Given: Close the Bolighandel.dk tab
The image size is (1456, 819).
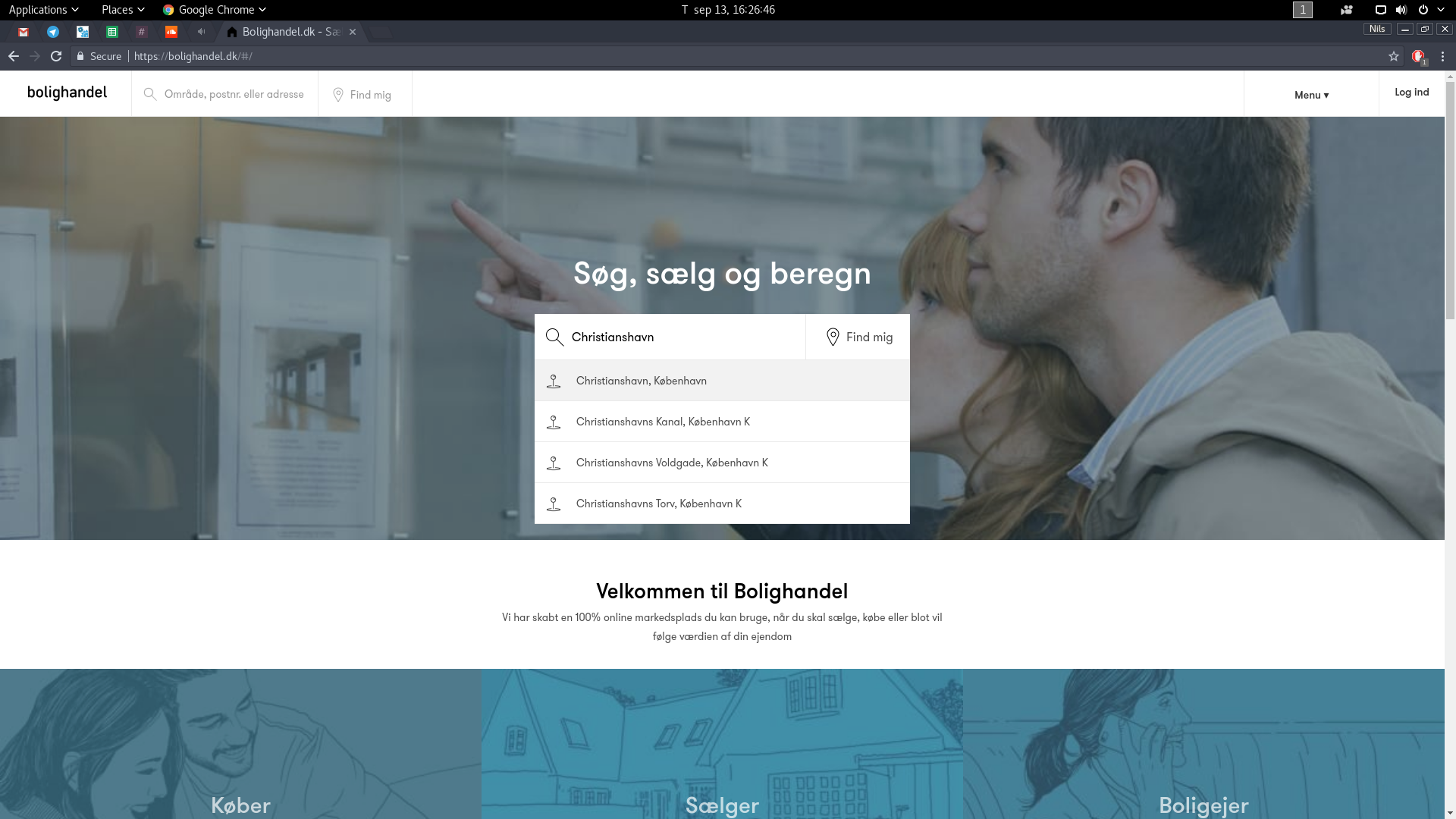Looking at the screenshot, I should point(353,32).
